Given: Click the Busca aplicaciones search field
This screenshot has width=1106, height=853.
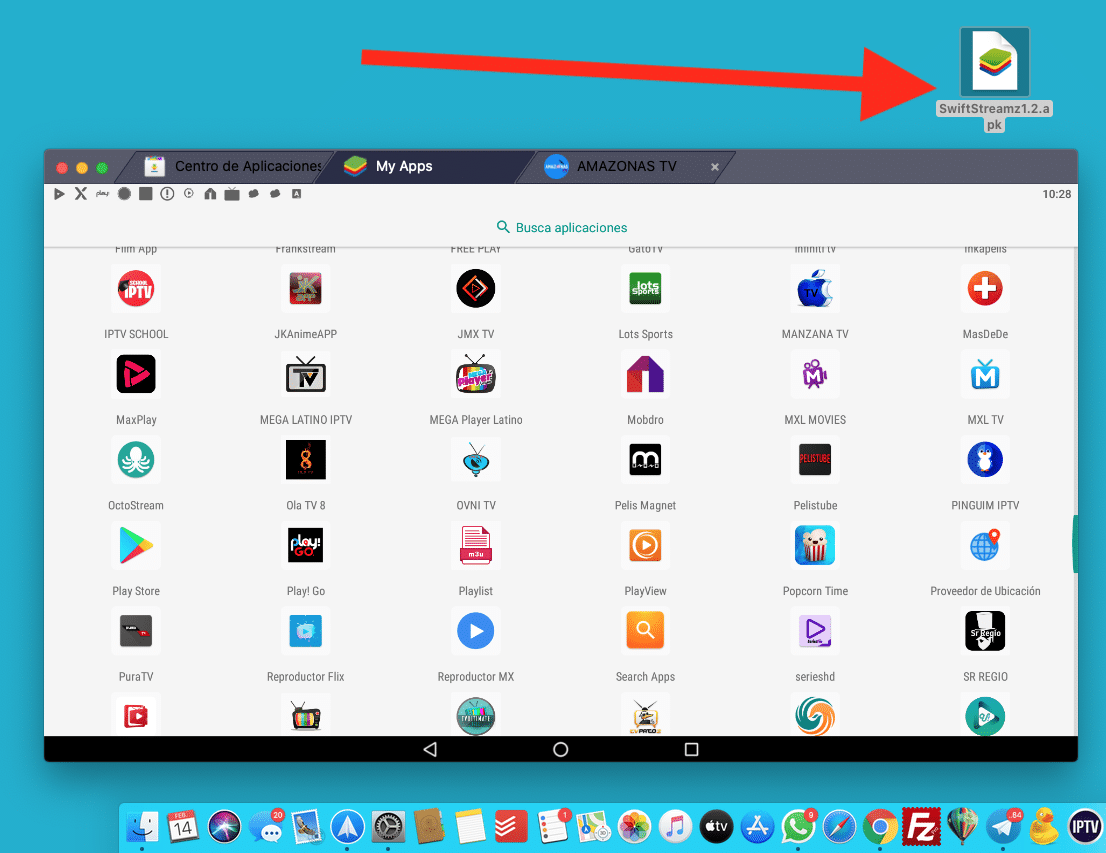Looking at the screenshot, I should [561, 227].
